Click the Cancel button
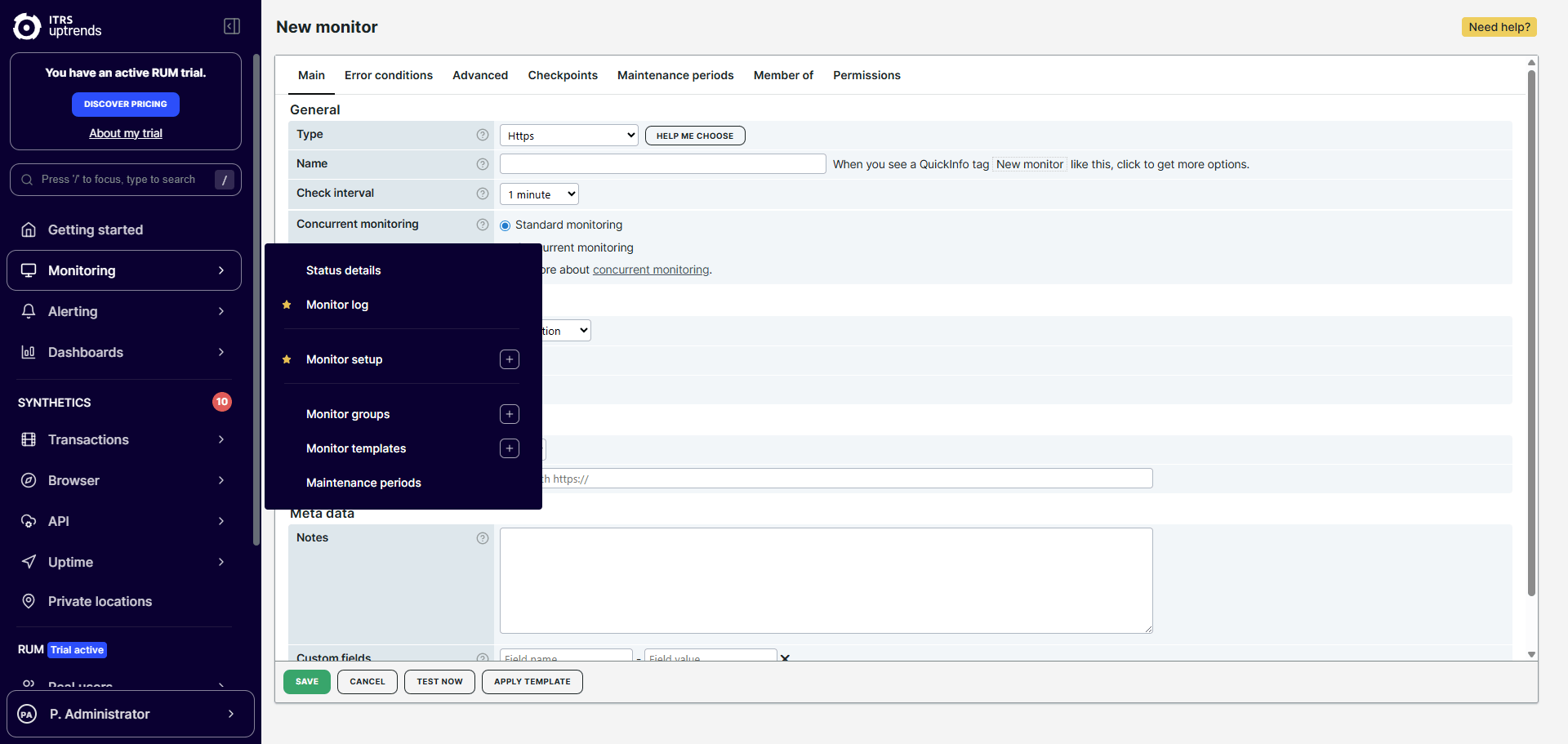1568x744 pixels. tap(367, 682)
